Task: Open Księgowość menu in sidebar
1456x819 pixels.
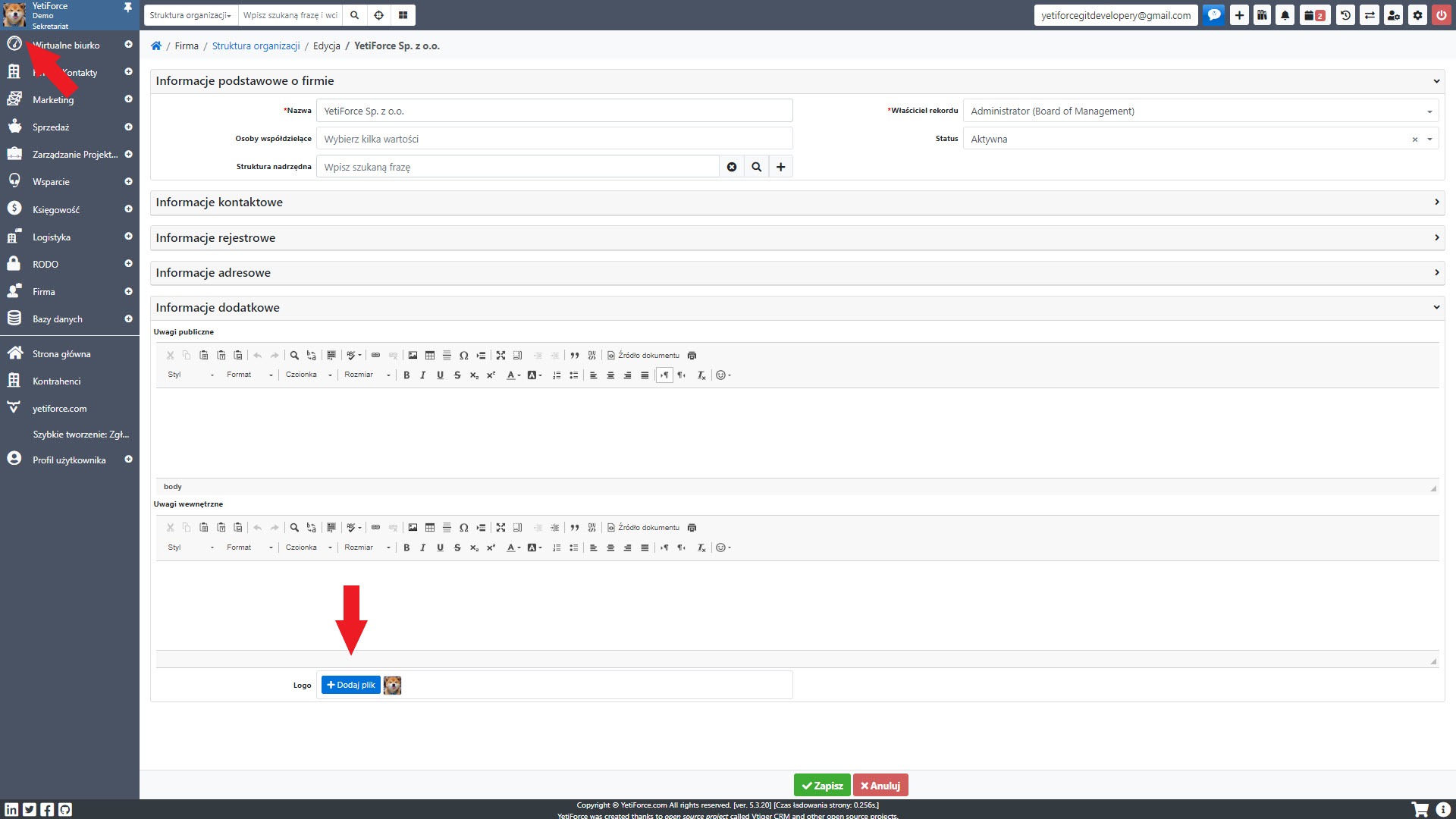Action: 70,210
